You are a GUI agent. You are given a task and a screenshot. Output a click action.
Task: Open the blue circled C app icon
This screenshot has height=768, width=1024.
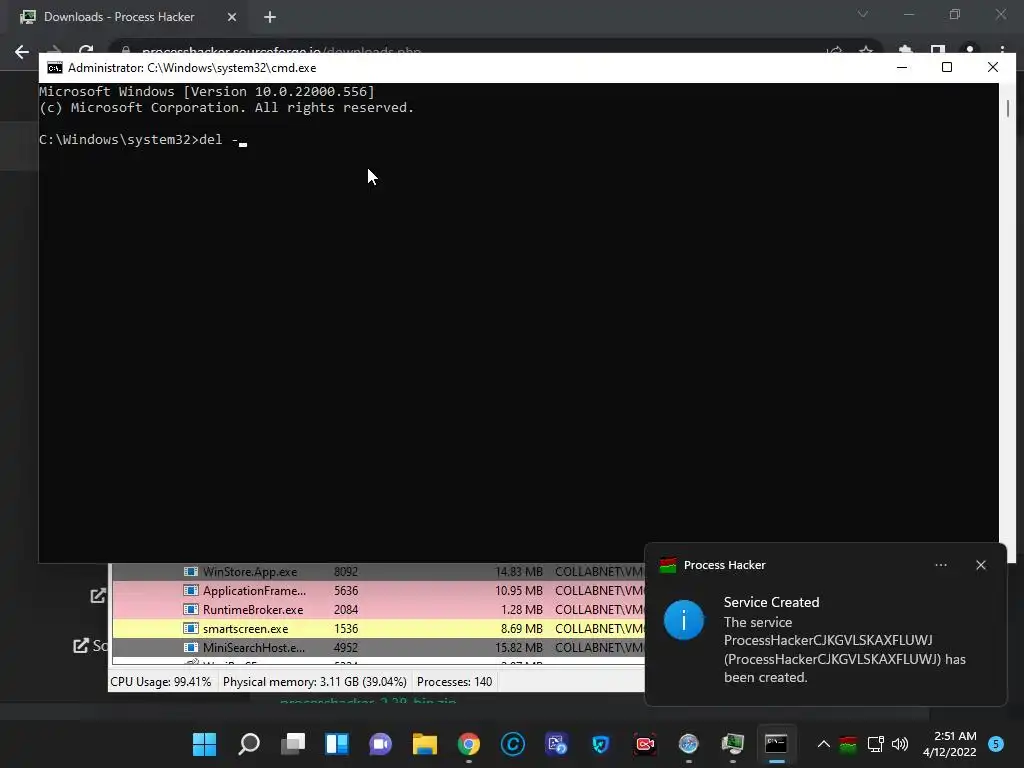click(513, 744)
